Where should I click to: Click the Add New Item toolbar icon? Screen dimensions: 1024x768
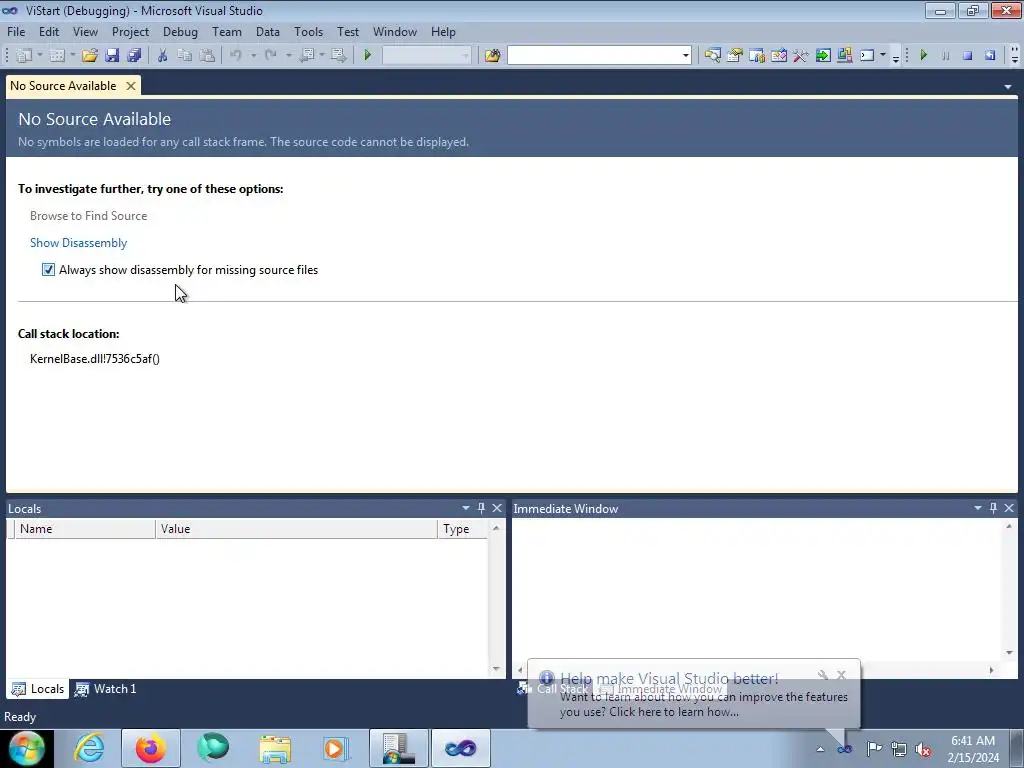pos(57,56)
